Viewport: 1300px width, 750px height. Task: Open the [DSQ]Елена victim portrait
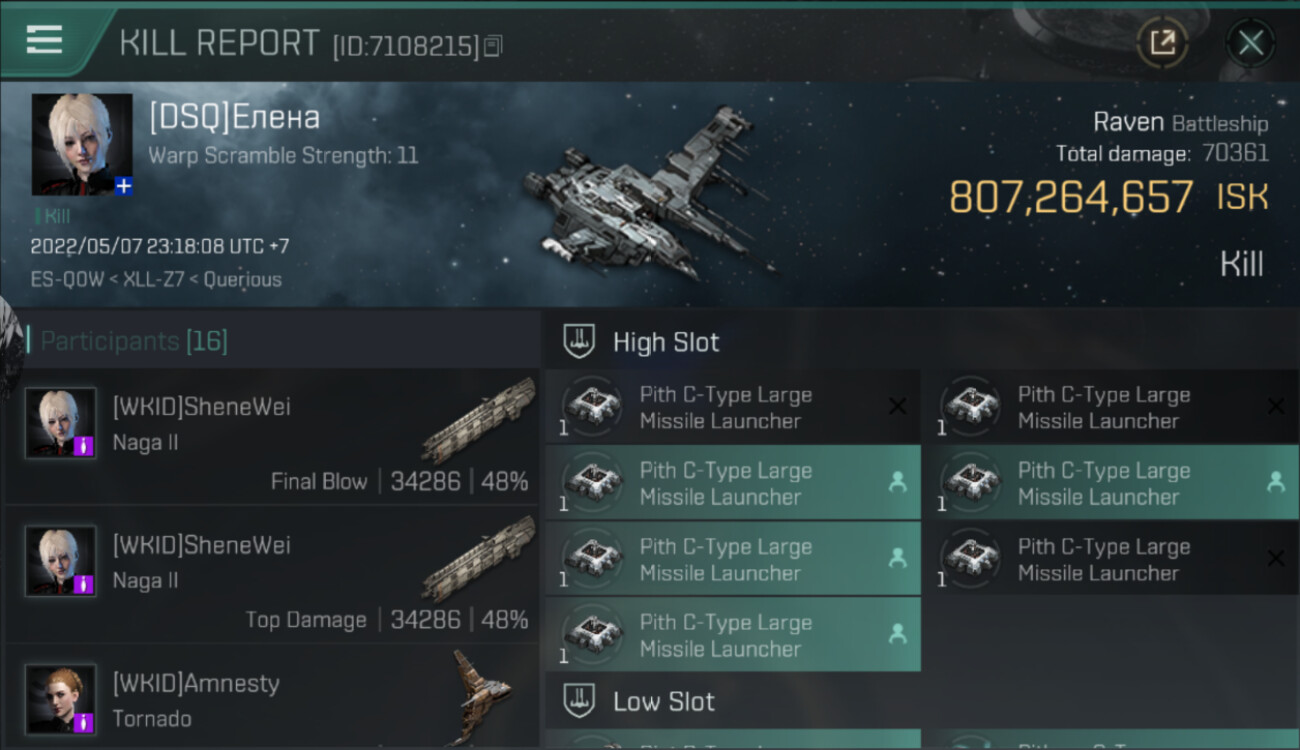click(x=82, y=144)
